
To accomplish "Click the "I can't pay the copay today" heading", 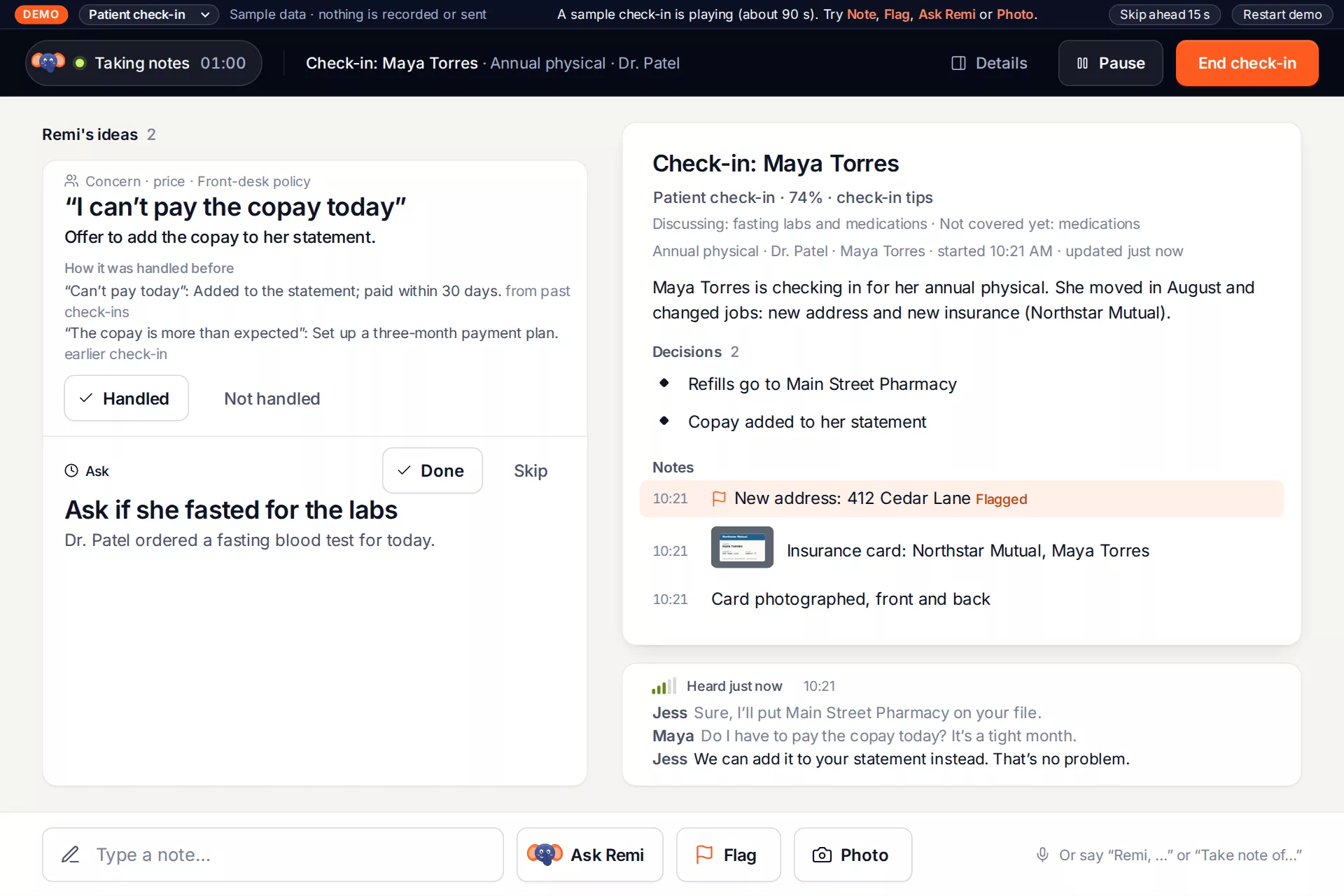I will 235,207.
